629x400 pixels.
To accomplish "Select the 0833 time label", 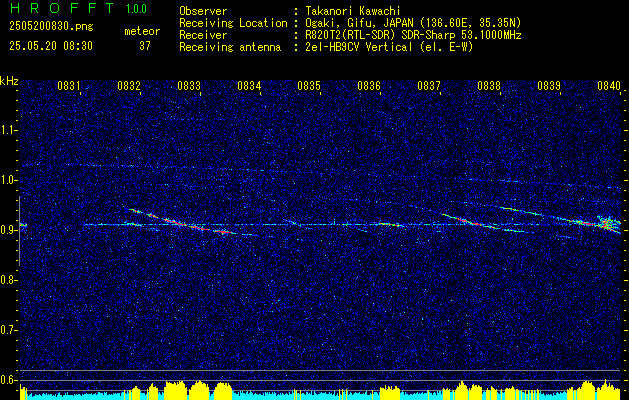I will click(x=189, y=85).
